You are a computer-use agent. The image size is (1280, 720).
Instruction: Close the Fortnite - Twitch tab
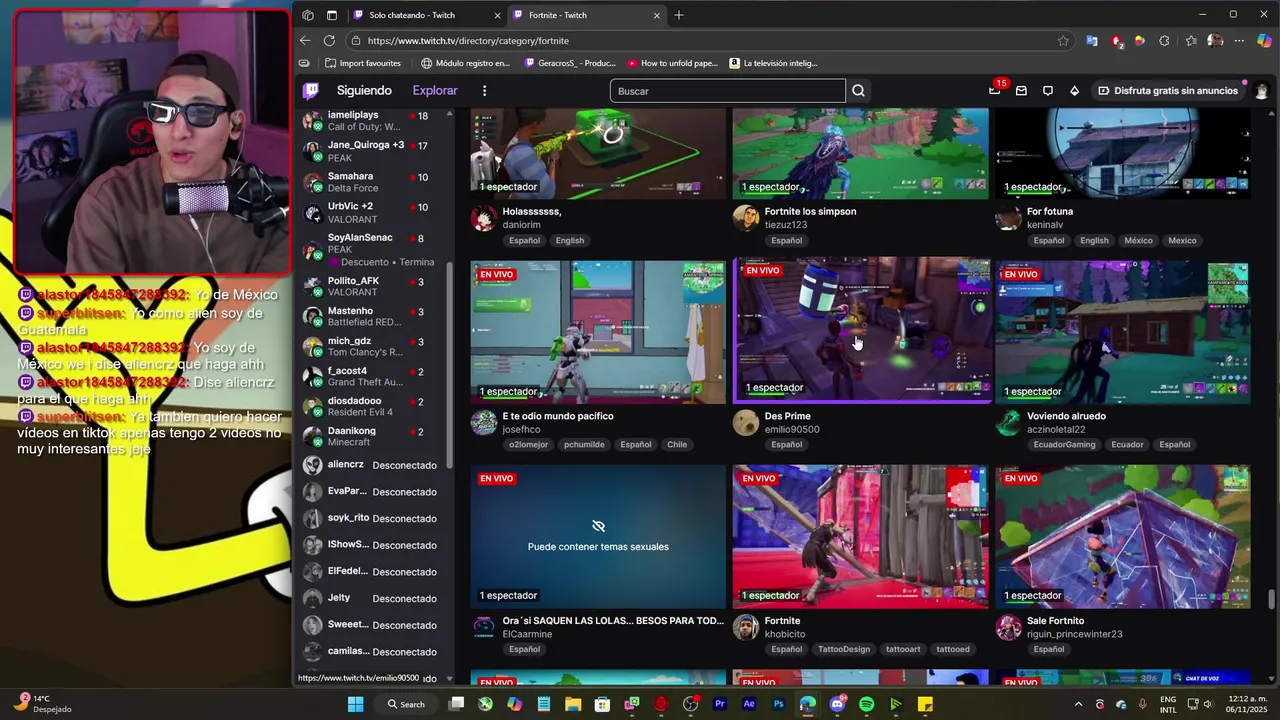click(x=657, y=15)
